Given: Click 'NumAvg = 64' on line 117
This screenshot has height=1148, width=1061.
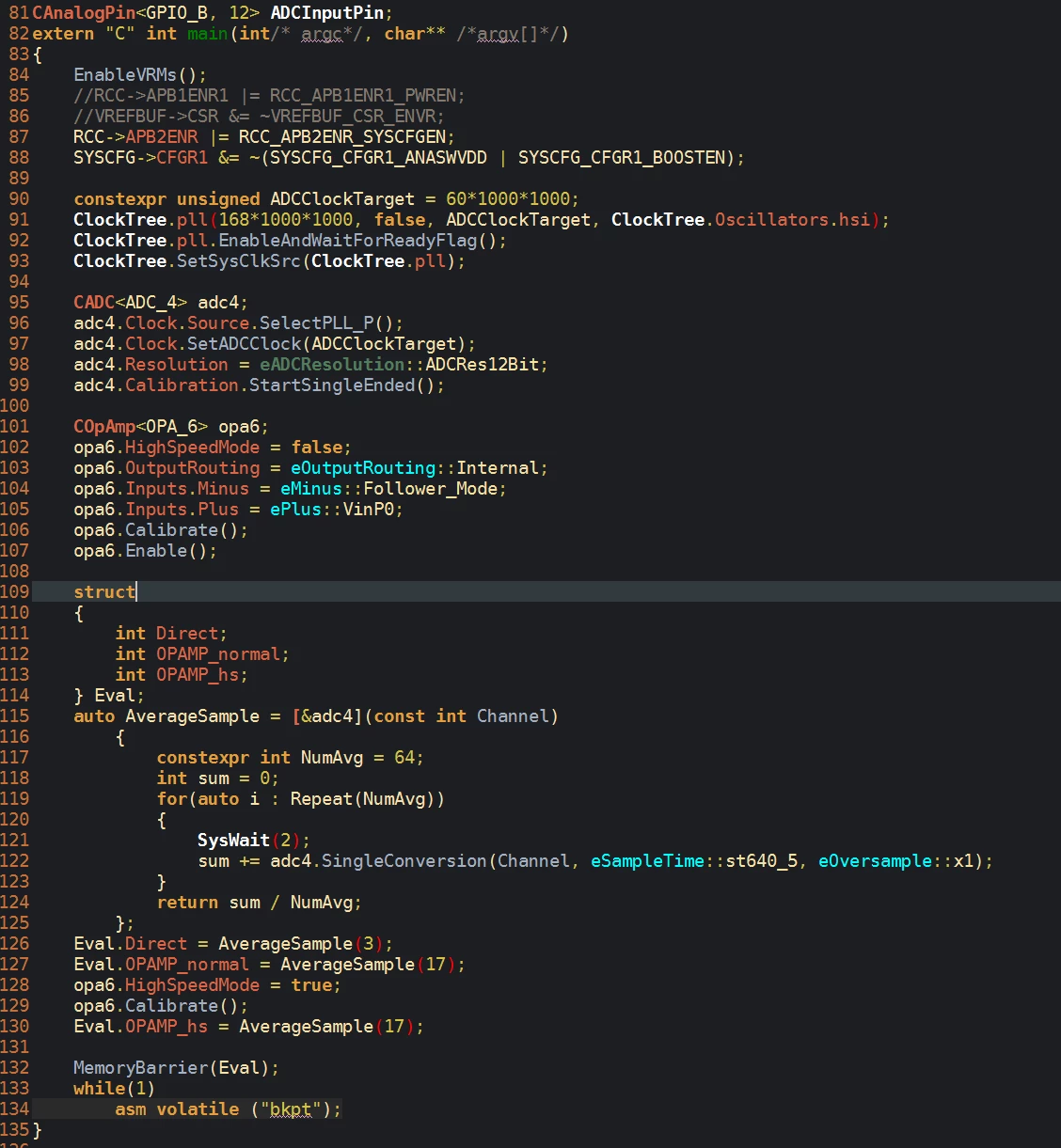Looking at the screenshot, I should click(357, 757).
